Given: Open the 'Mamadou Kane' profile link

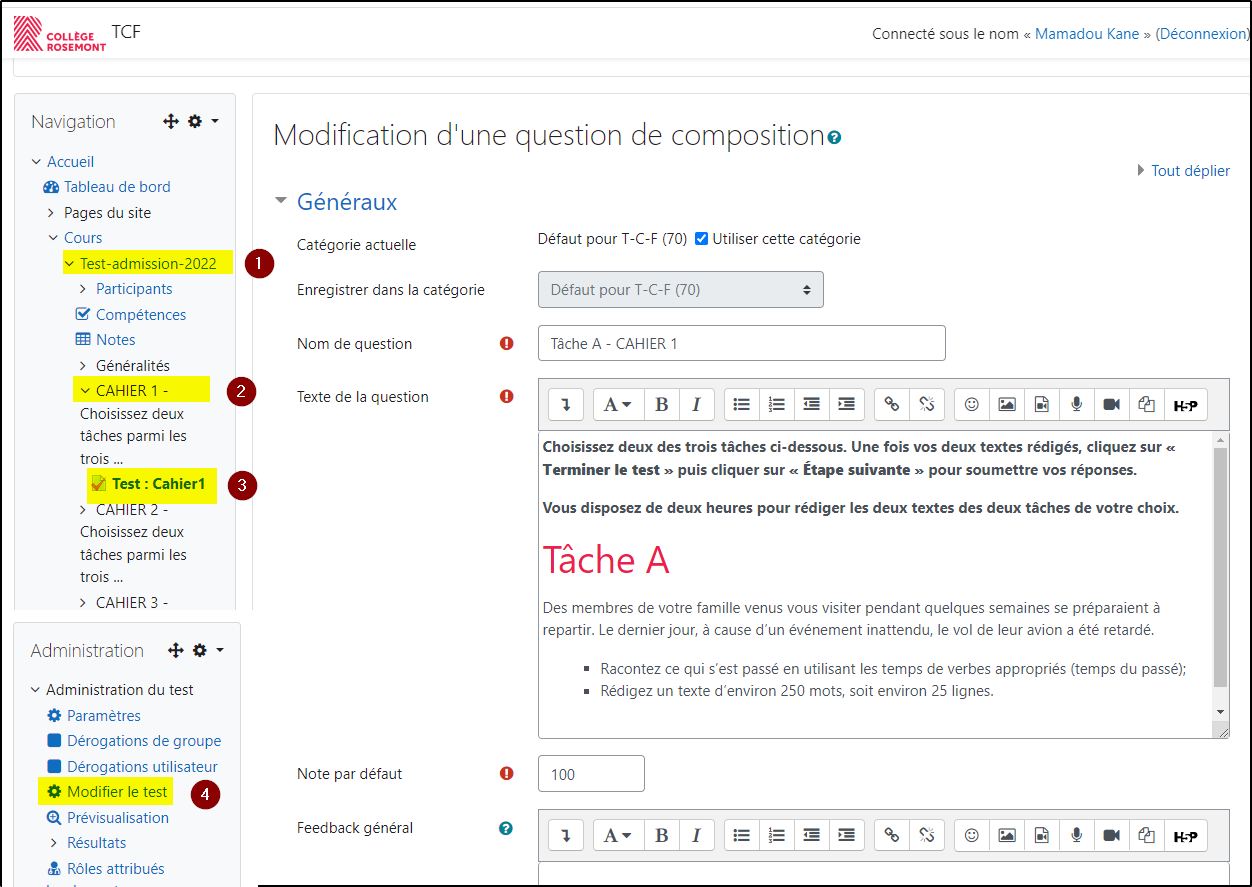Looking at the screenshot, I should (x=1086, y=33).
